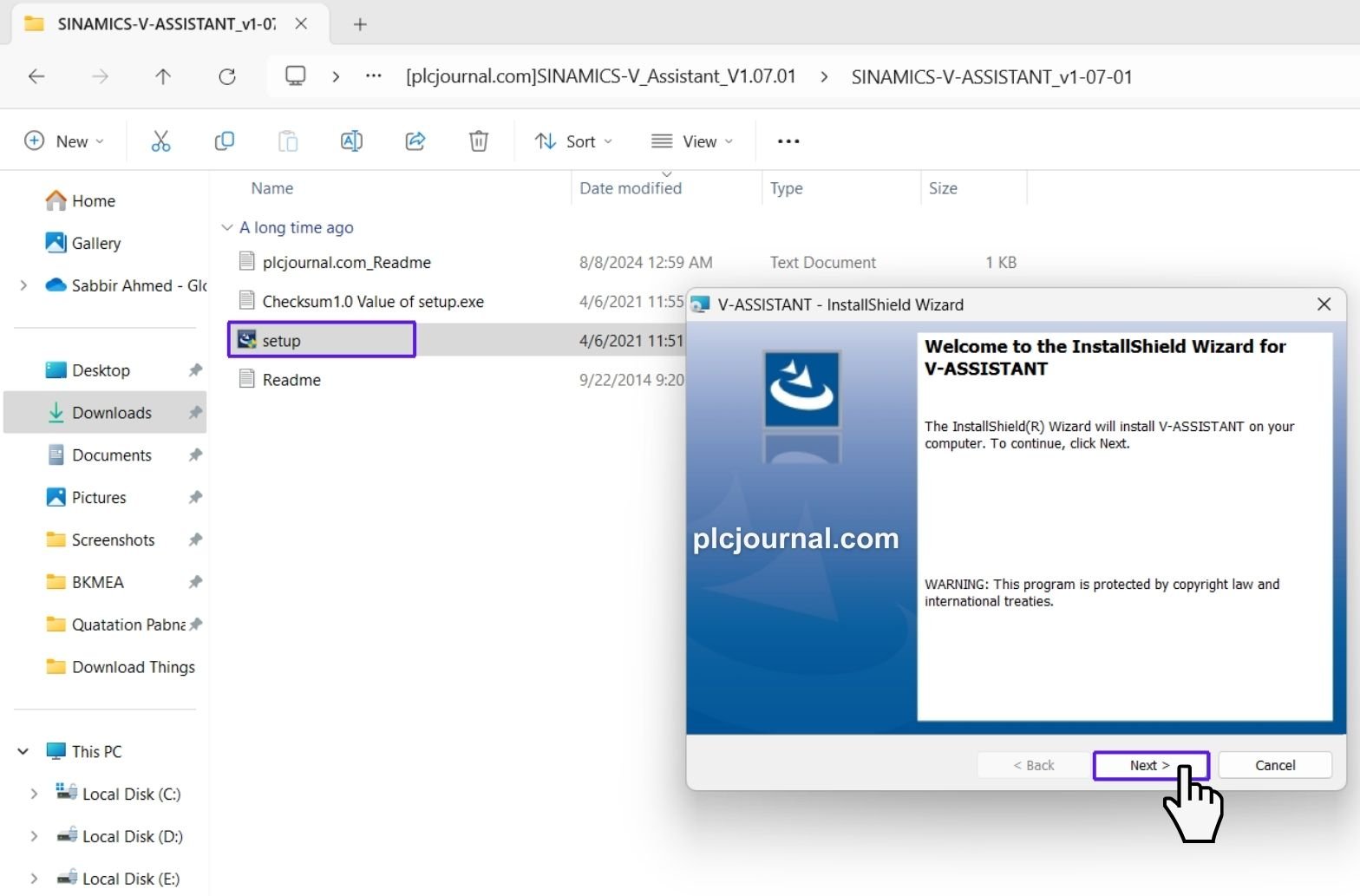Click the Copy icon in toolbar
1360x896 pixels.
click(x=224, y=141)
